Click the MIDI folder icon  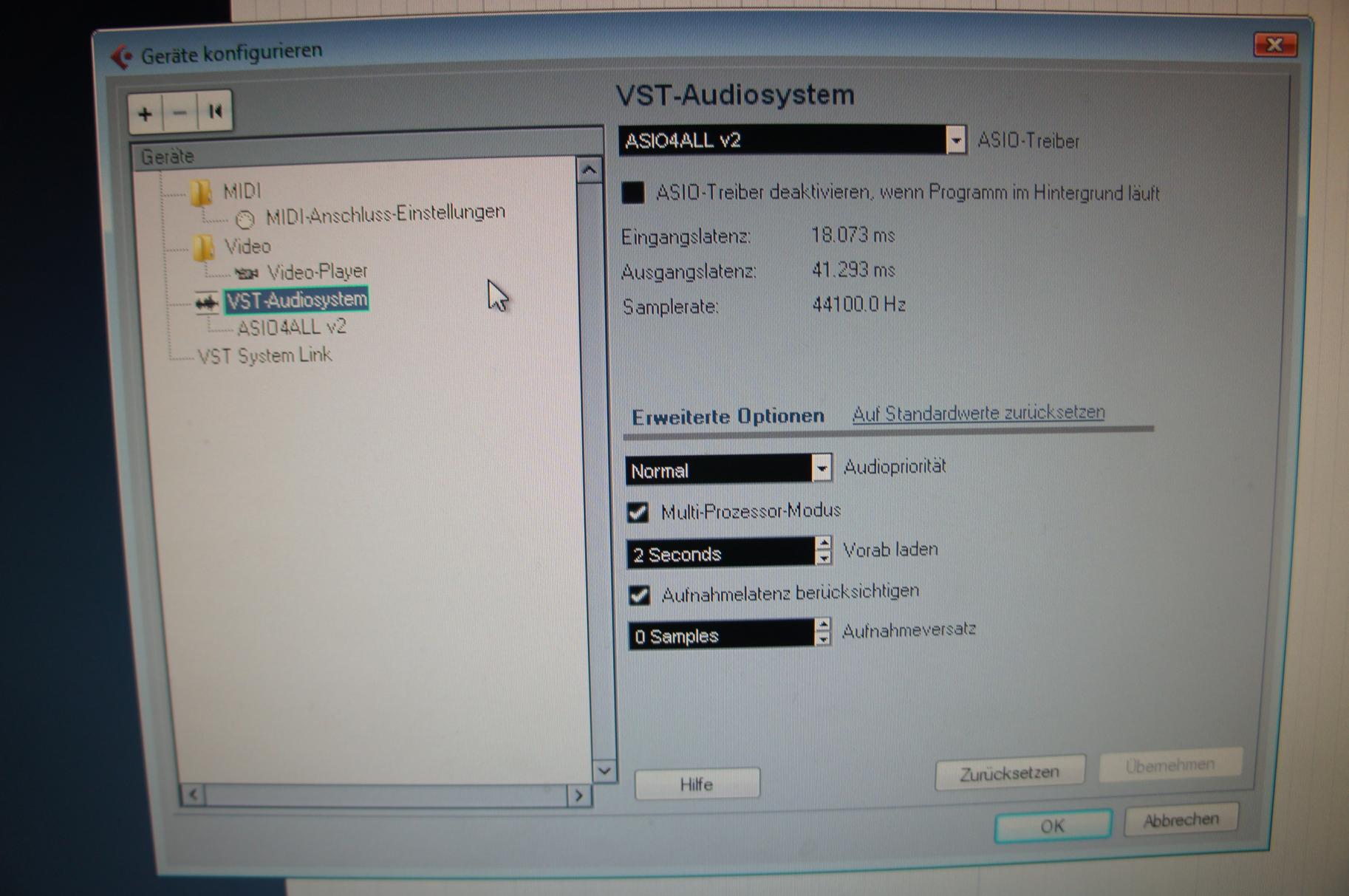[200, 193]
